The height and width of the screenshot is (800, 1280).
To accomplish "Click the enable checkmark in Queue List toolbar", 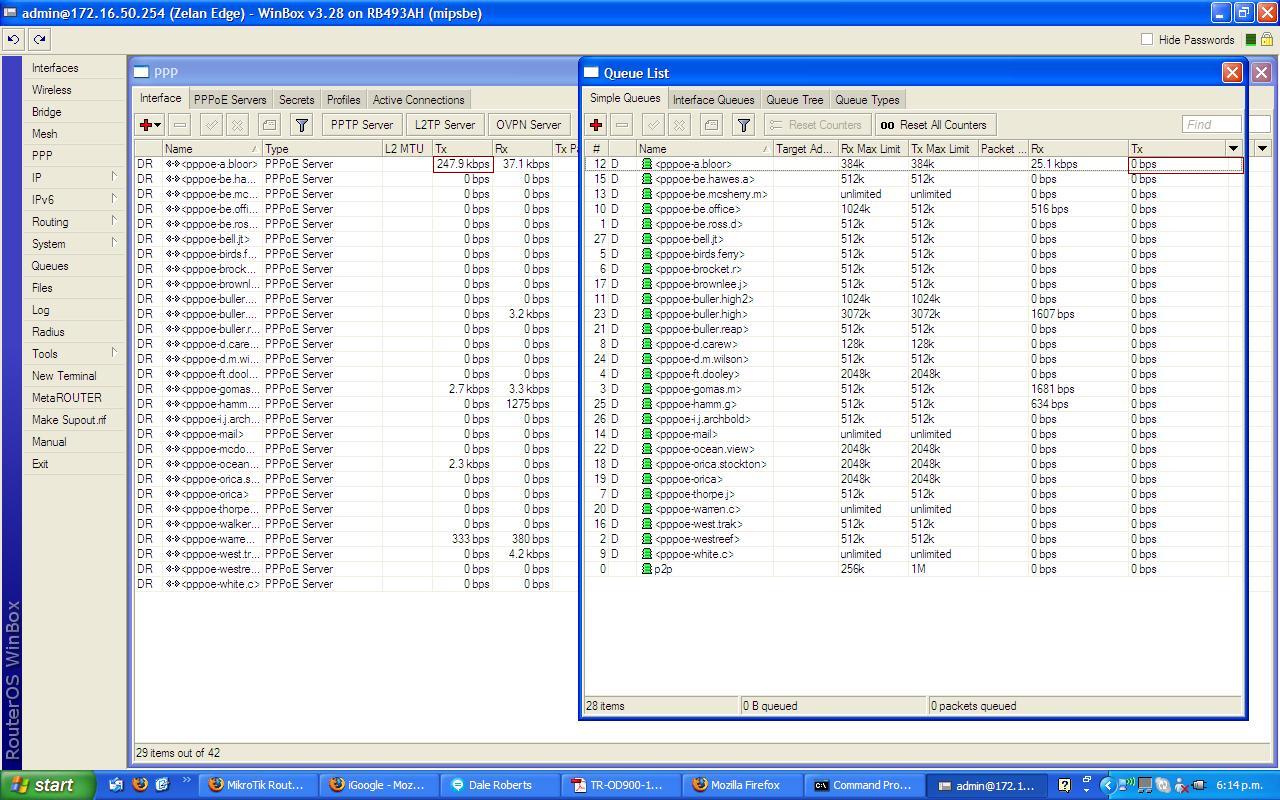I will [x=653, y=125].
